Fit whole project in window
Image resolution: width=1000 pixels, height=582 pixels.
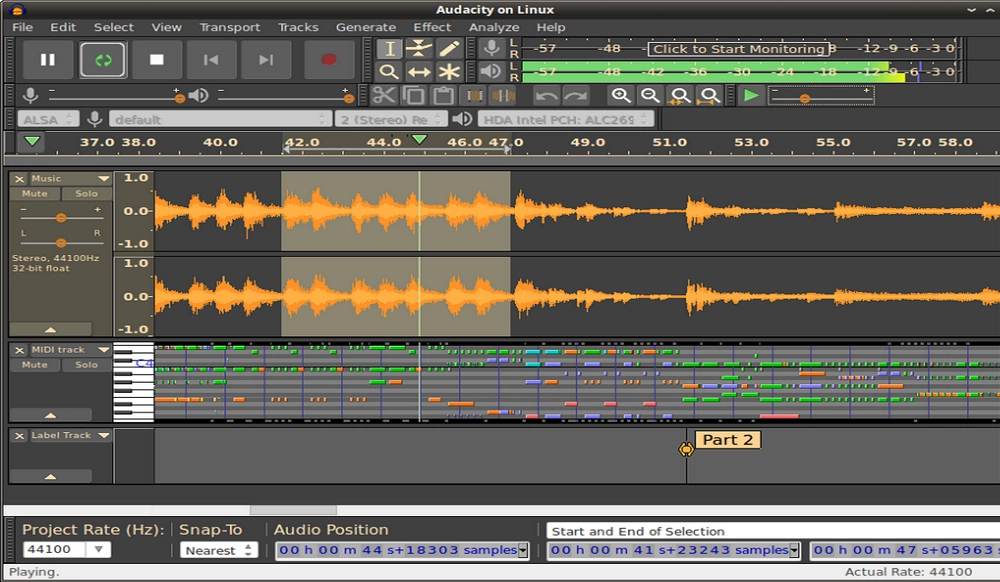tap(709, 96)
